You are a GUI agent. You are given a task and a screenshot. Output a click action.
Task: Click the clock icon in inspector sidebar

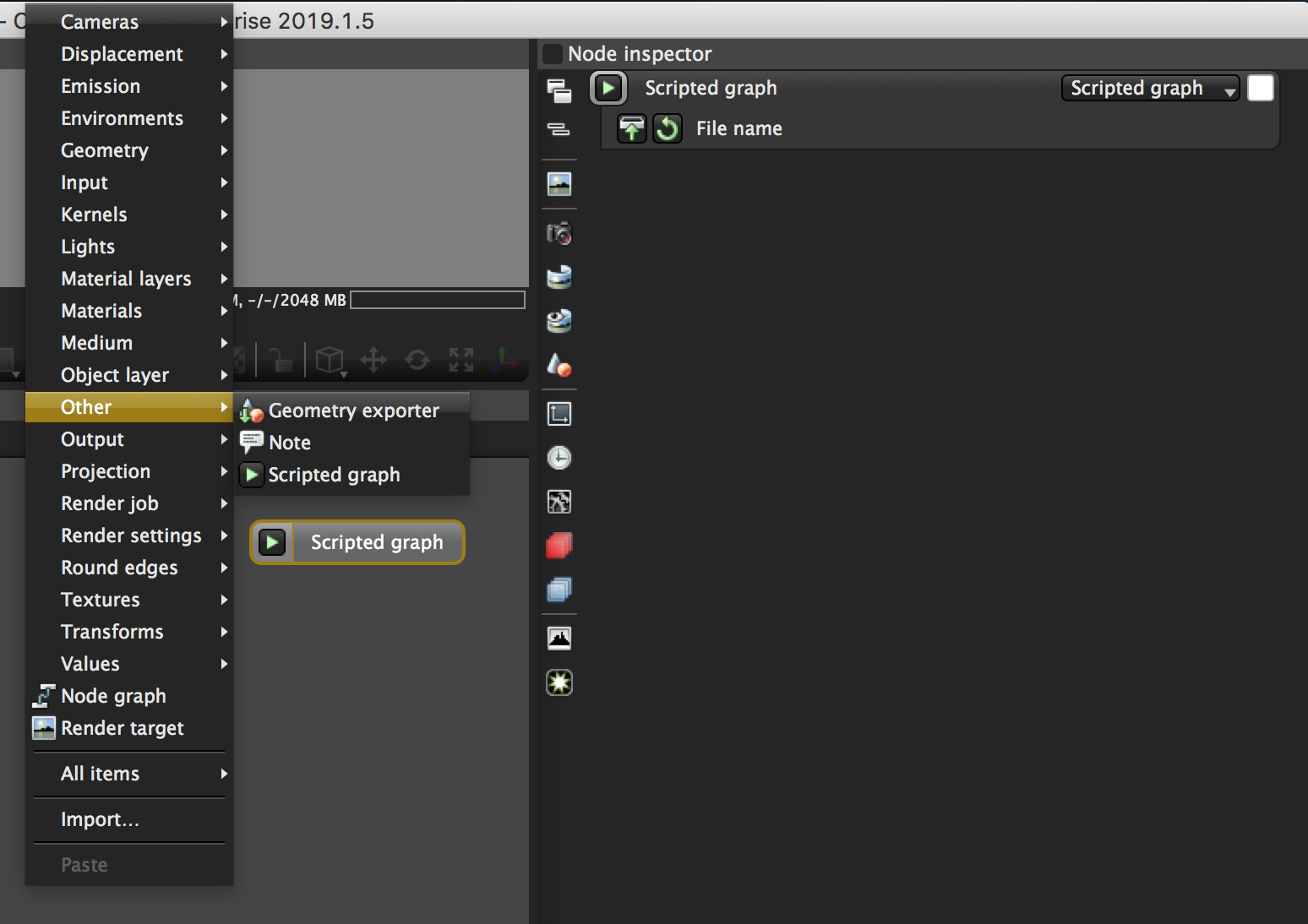tap(559, 458)
